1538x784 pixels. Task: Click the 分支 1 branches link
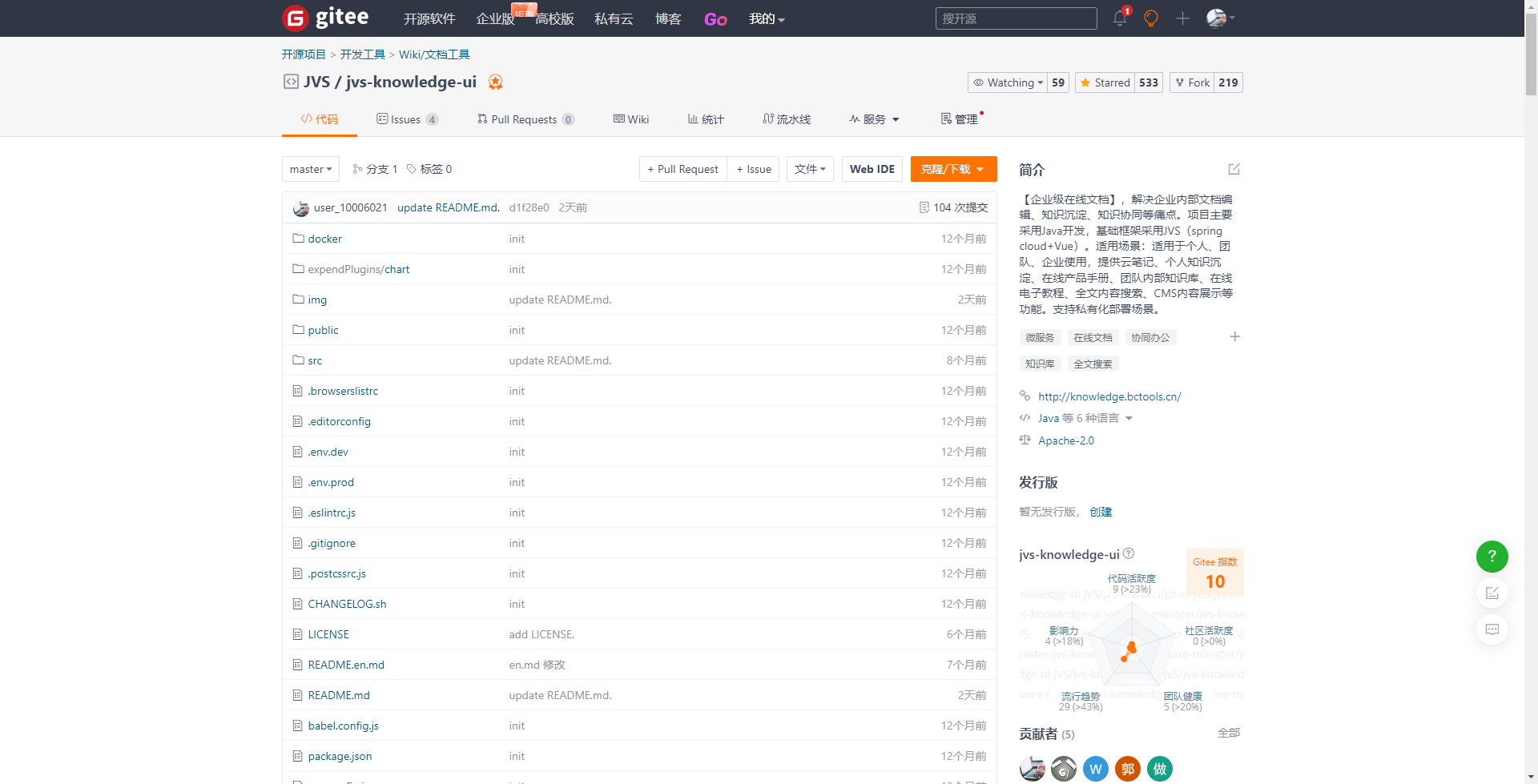pos(375,169)
